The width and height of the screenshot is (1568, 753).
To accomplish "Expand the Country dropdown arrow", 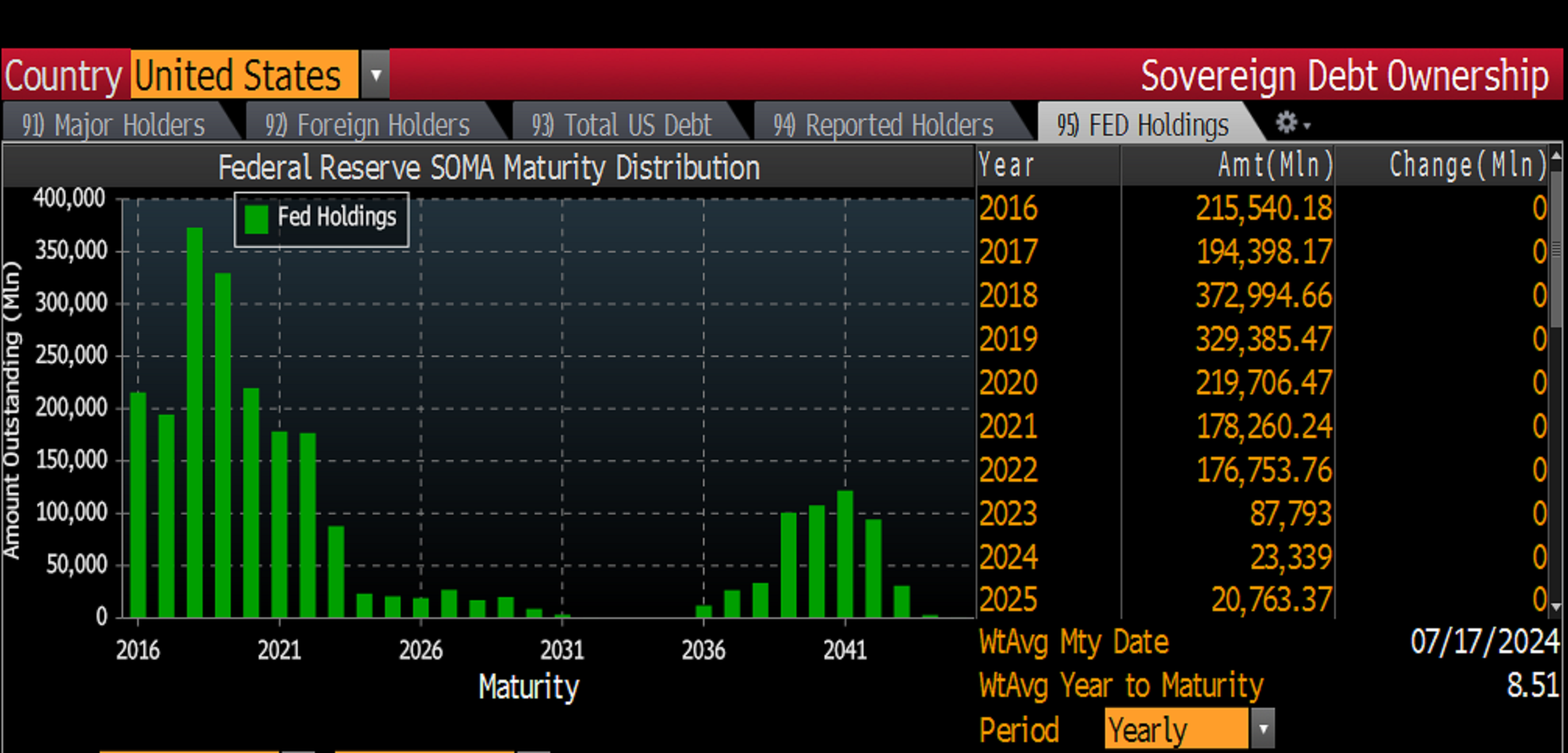I will point(376,76).
